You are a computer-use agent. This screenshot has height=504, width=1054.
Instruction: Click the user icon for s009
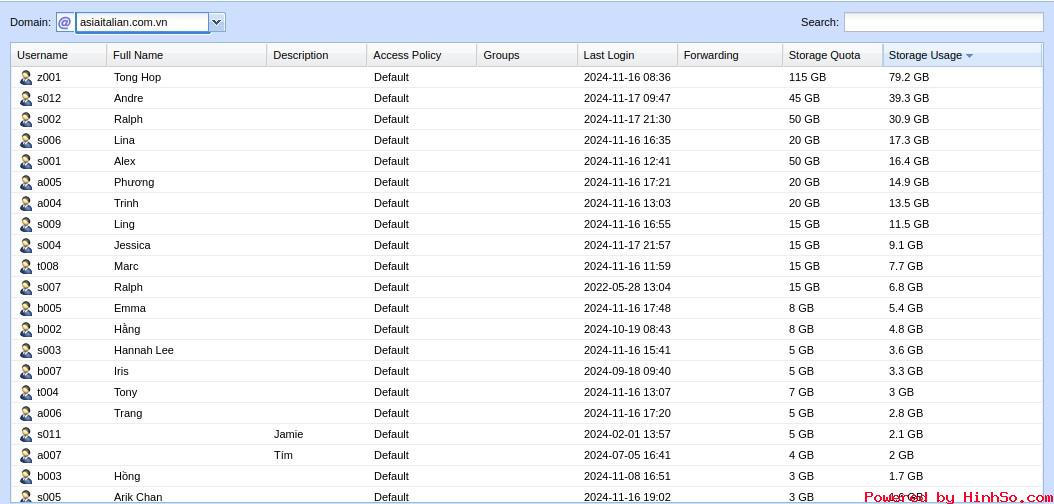(x=26, y=224)
